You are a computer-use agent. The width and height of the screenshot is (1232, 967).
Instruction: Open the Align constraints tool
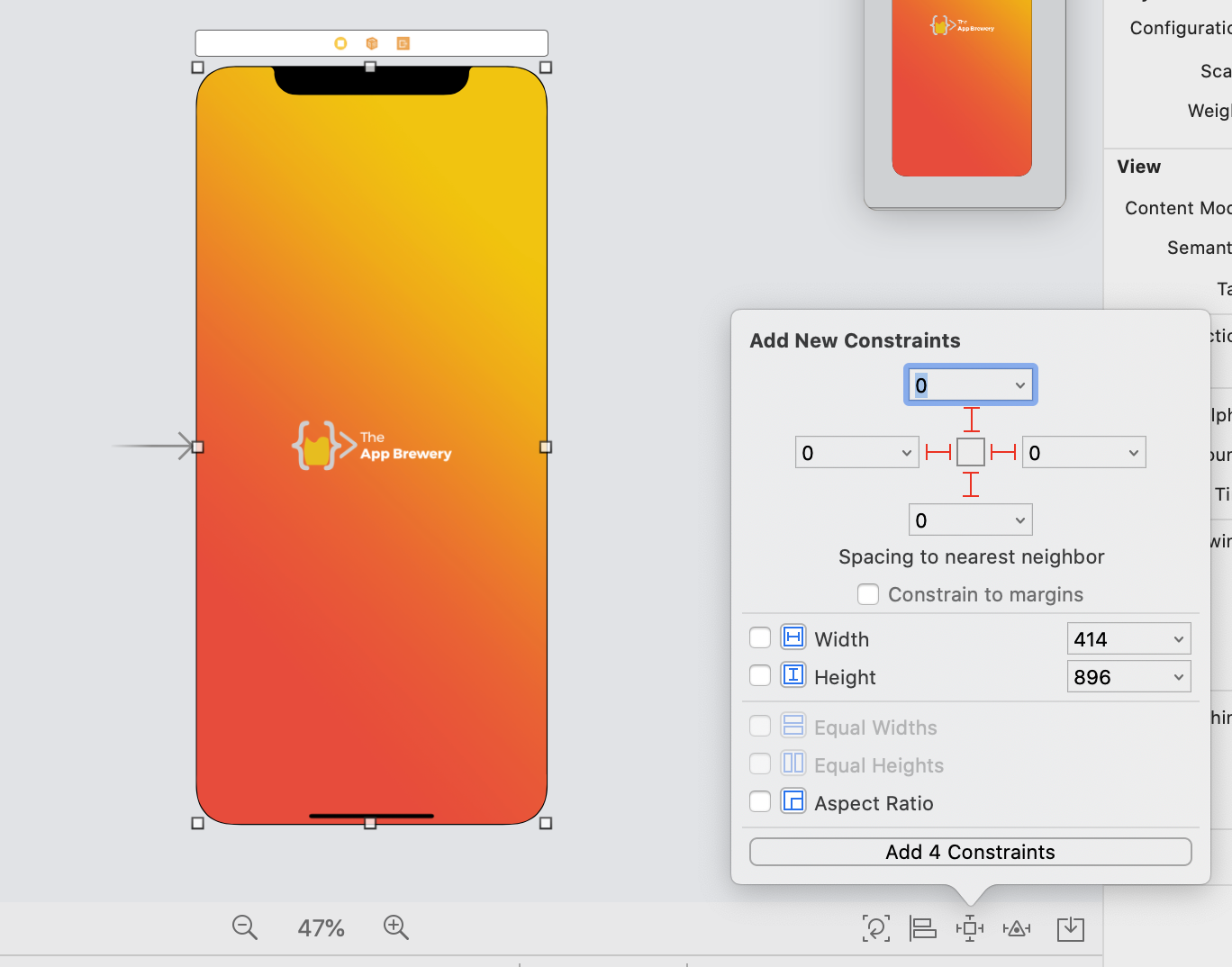(x=923, y=928)
